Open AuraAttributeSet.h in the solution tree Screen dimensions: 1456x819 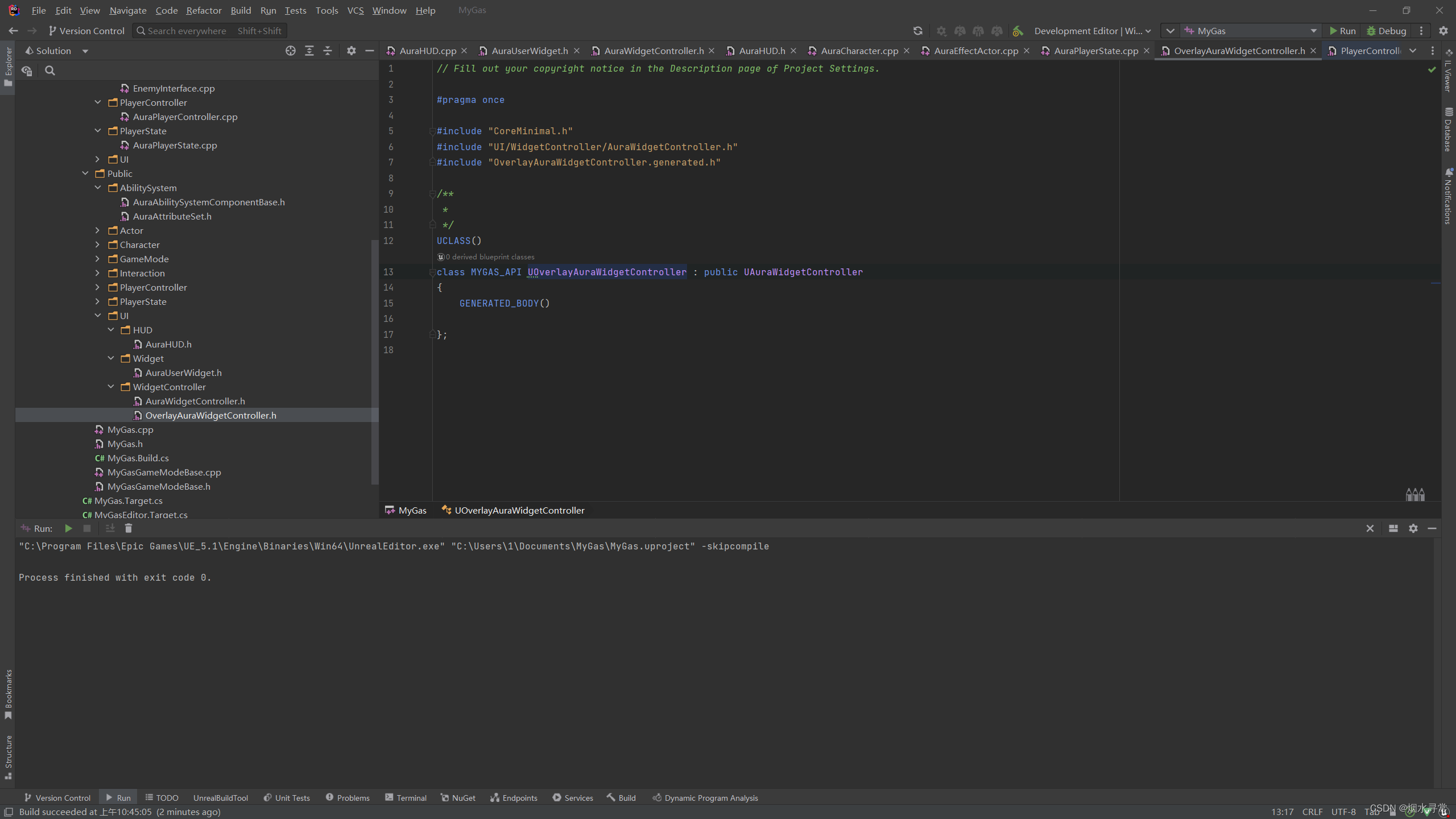point(172,216)
